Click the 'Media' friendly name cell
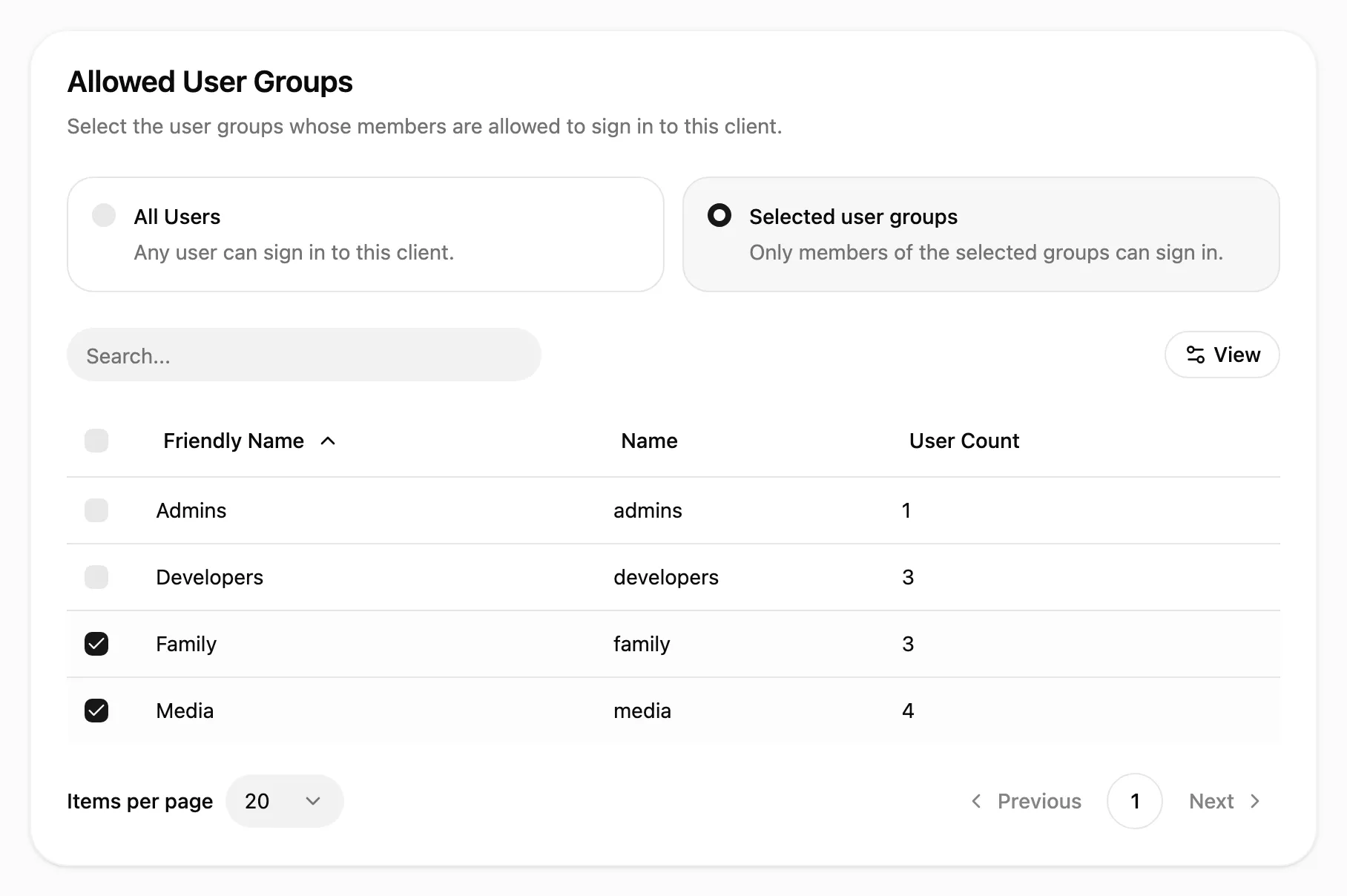The height and width of the screenshot is (896, 1347). 185,711
